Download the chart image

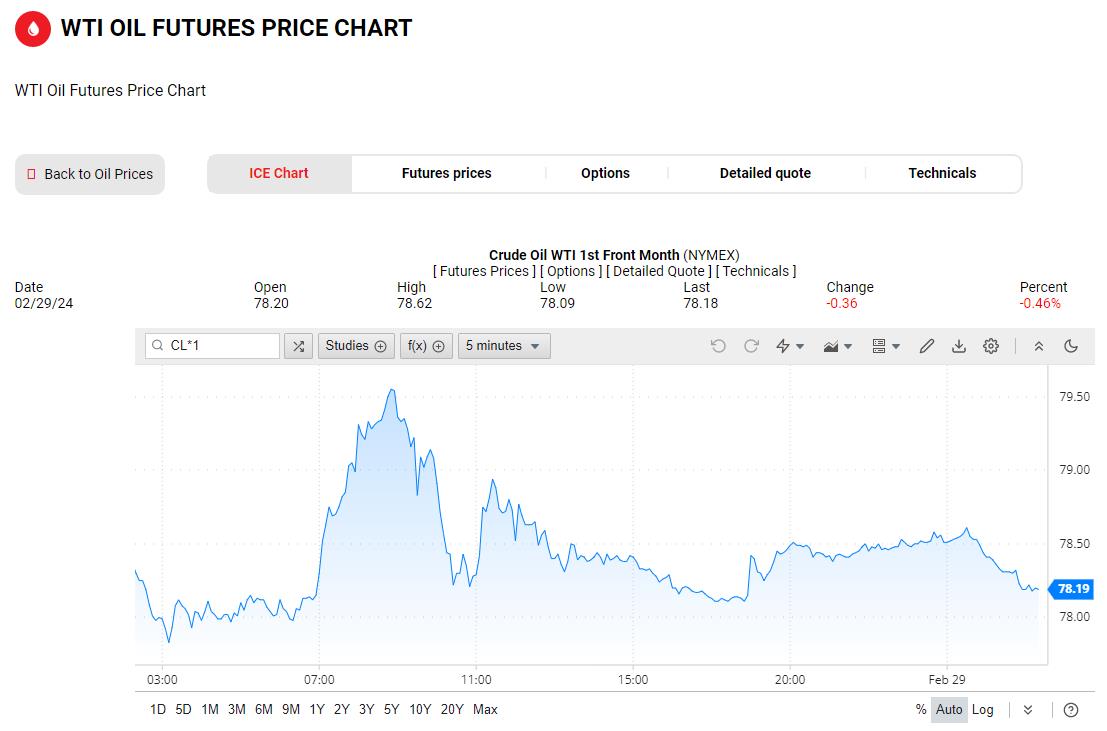(x=959, y=346)
